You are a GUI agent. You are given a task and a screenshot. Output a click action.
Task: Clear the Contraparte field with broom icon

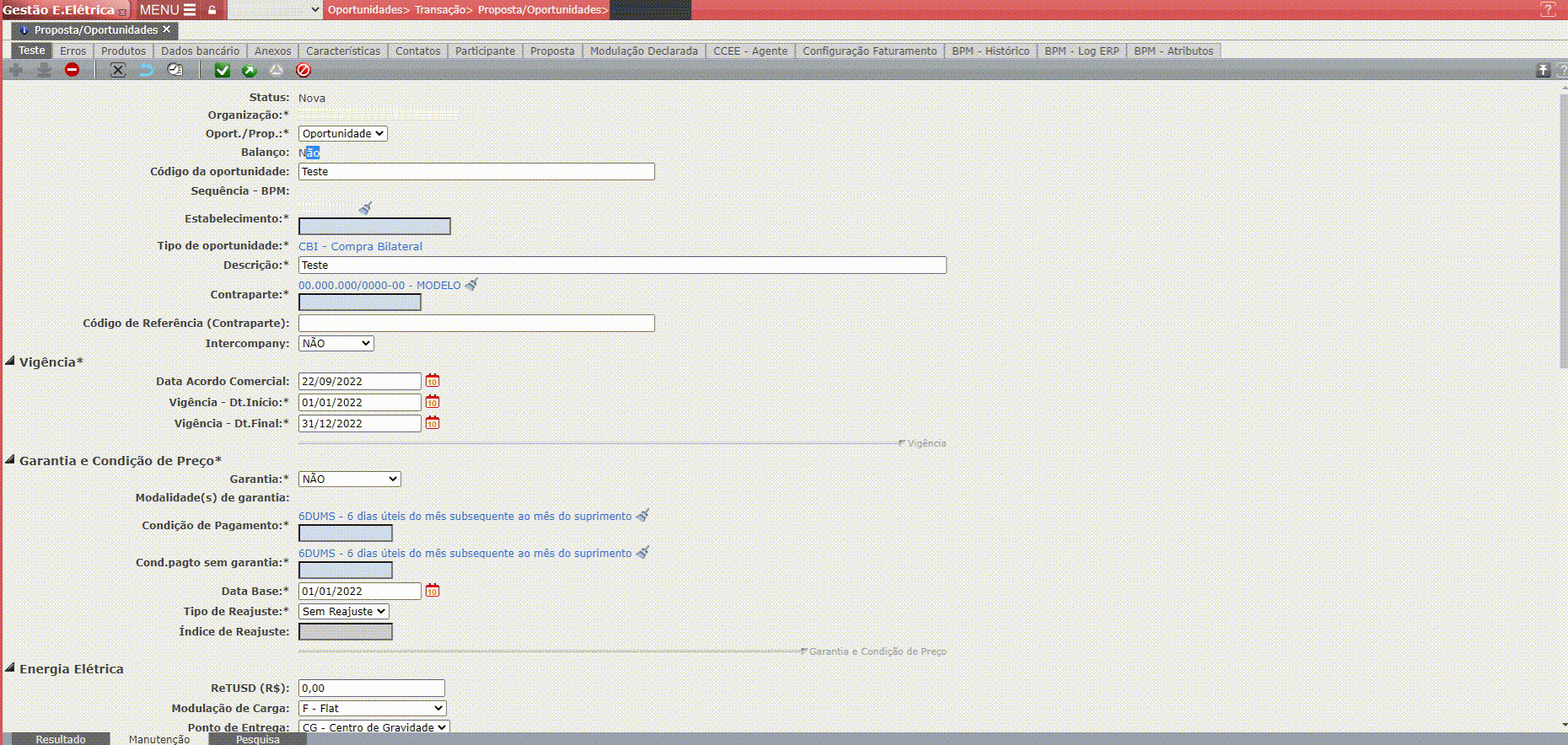click(x=472, y=285)
